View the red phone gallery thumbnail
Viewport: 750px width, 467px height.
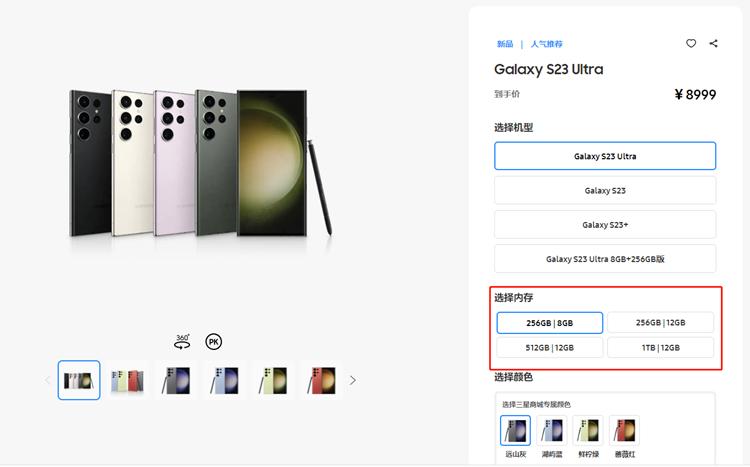tap(321, 380)
